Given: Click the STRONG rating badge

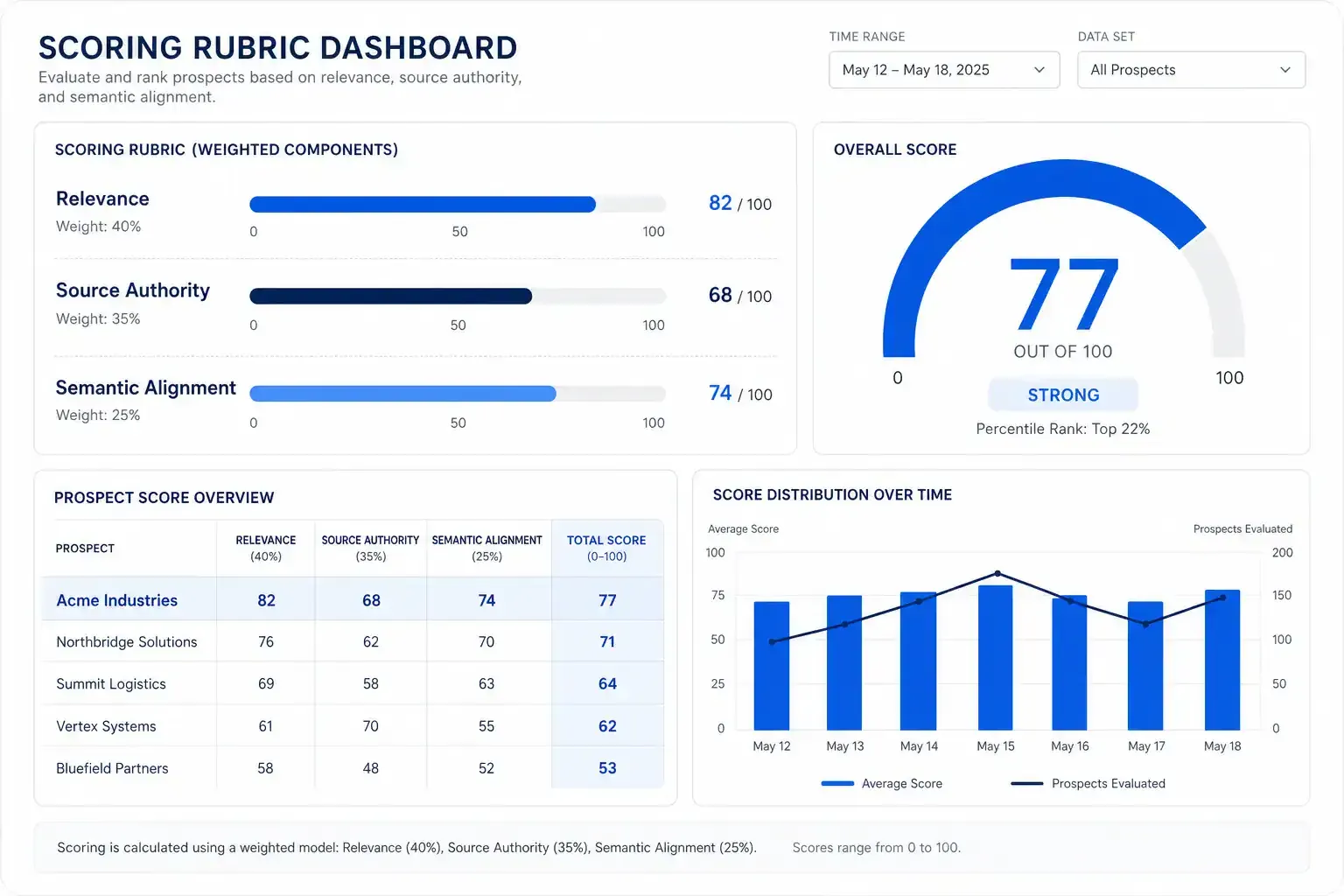Looking at the screenshot, I should pos(1063,395).
